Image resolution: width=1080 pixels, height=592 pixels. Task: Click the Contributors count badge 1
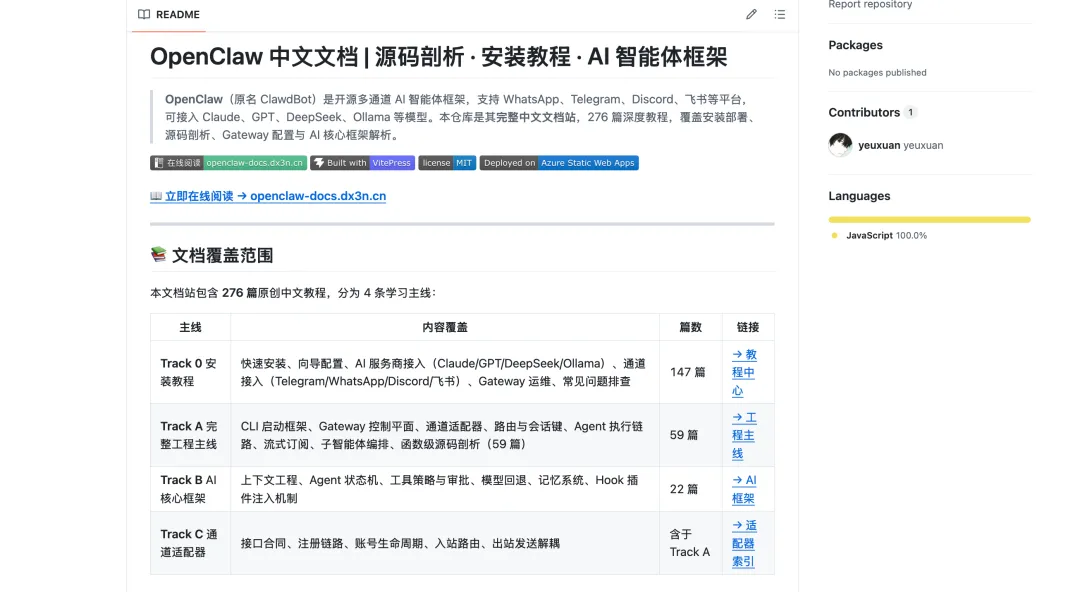(x=911, y=112)
